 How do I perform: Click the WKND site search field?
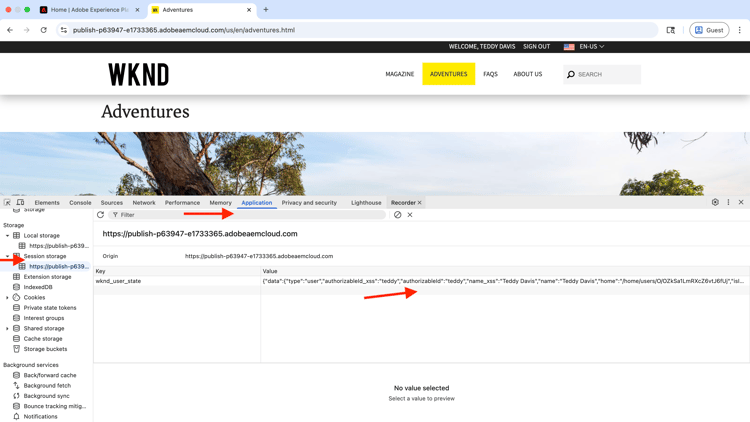(x=602, y=75)
